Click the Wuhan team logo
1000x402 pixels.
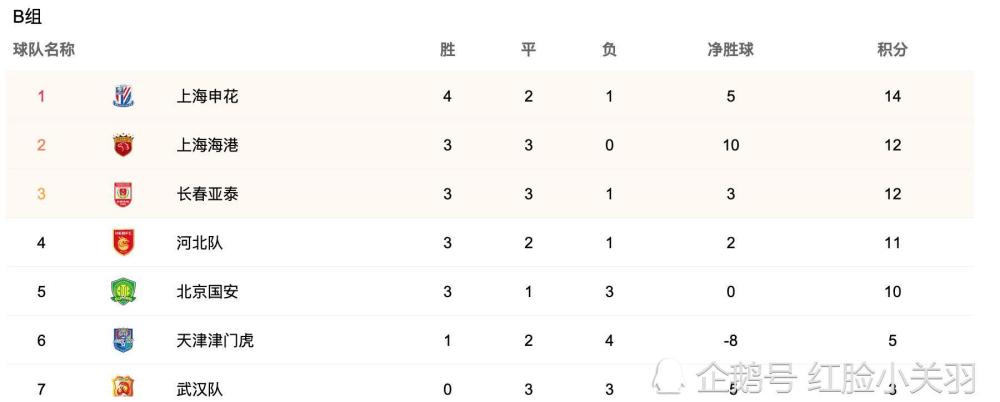click(x=123, y=387)
